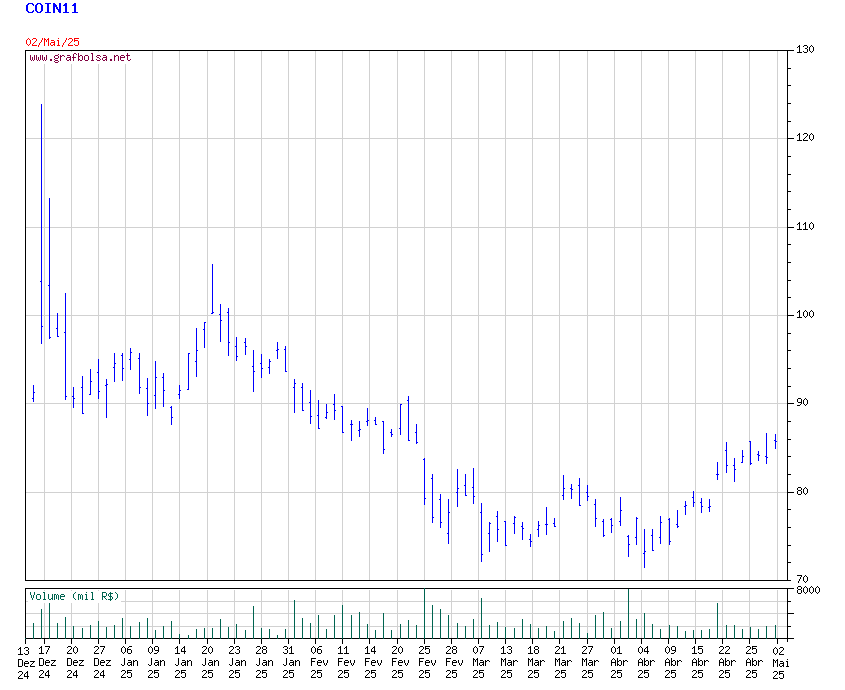845x690 pixels.
Task: Click the 90 price axis label
Action: [802, 403]
